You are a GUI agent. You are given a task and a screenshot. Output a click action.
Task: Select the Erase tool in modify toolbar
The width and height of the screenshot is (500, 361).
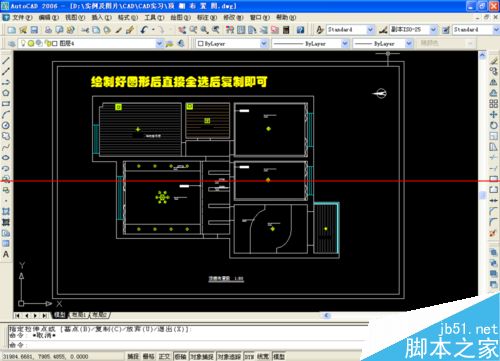click(494, 60)
